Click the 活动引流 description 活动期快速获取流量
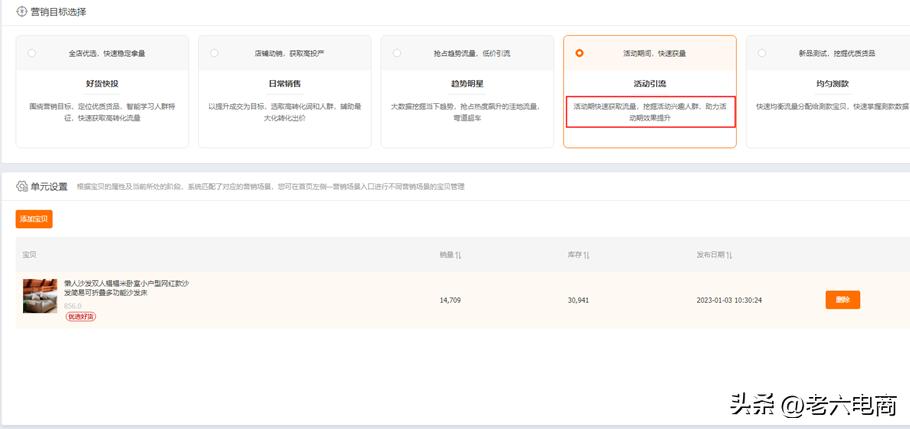 [650, 113]
